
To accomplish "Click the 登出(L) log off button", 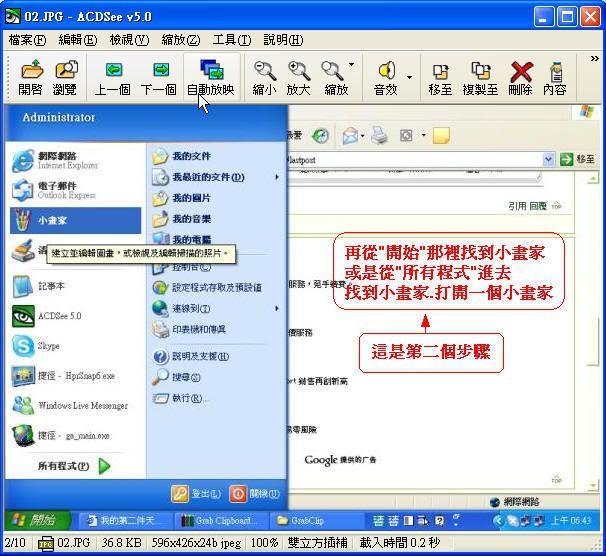I will click(196, 493).
